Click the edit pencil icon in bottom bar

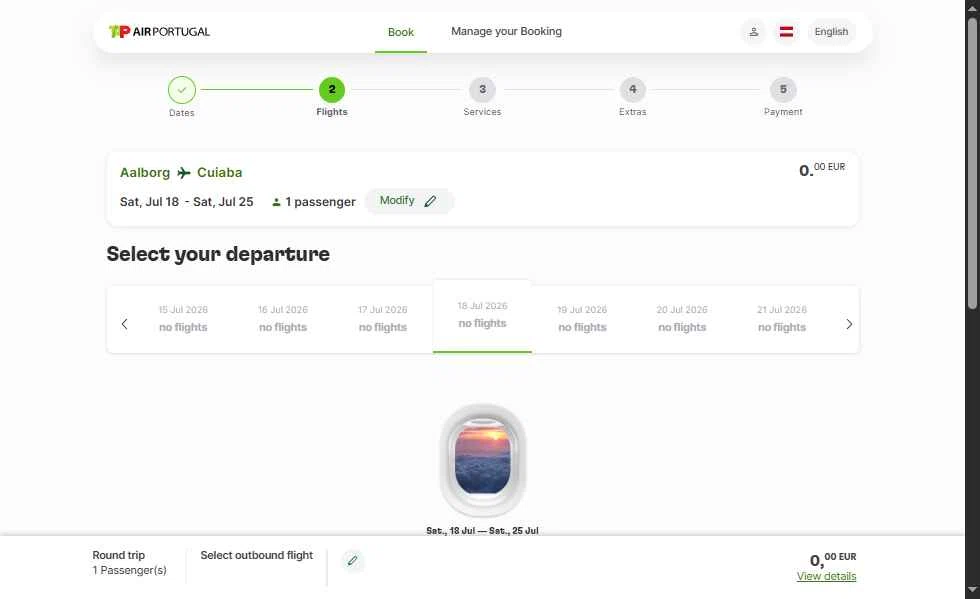click(352, 561)
